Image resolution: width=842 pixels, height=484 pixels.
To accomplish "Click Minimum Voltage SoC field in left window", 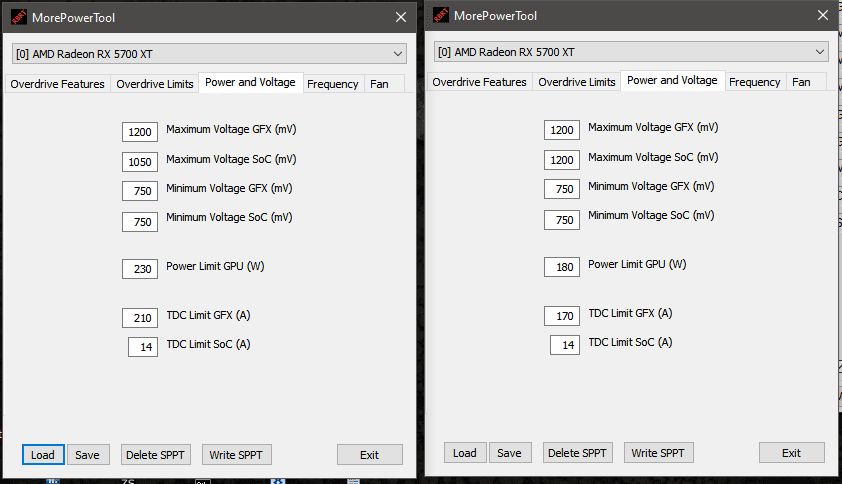I will 140,222.
